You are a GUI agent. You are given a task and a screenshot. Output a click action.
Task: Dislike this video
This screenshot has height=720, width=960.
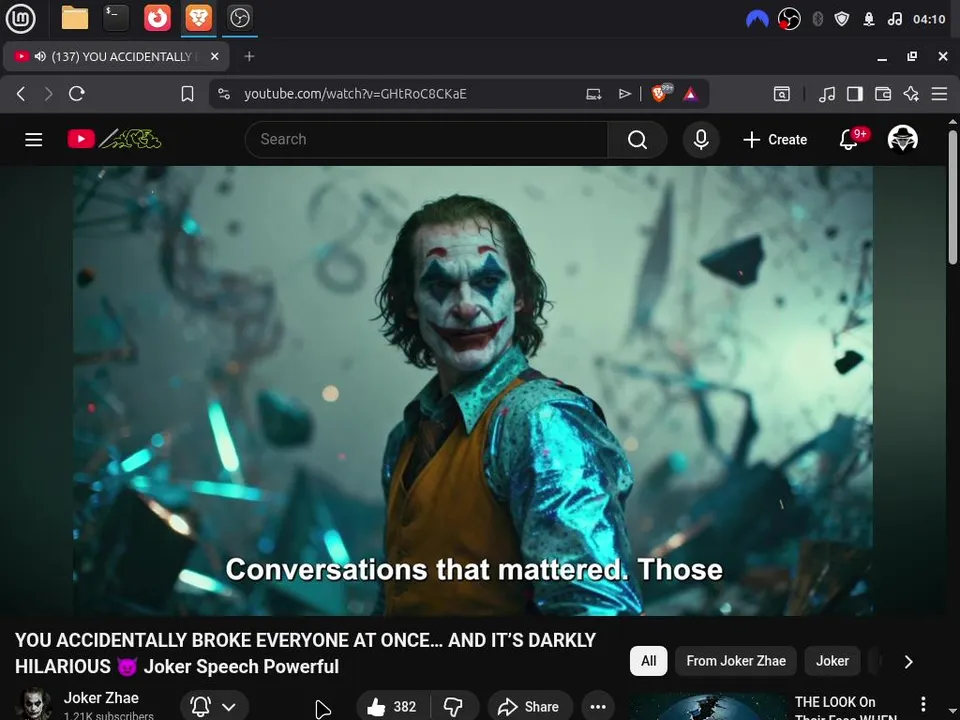454,707
